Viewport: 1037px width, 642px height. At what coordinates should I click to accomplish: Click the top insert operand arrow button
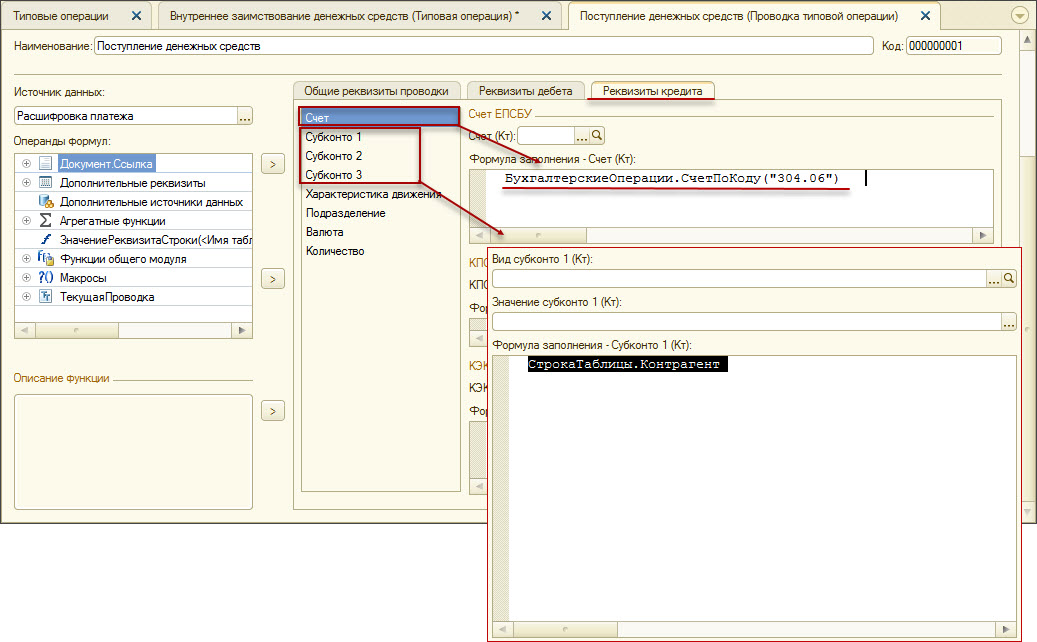pyautogui.click(x=272, y=164)
